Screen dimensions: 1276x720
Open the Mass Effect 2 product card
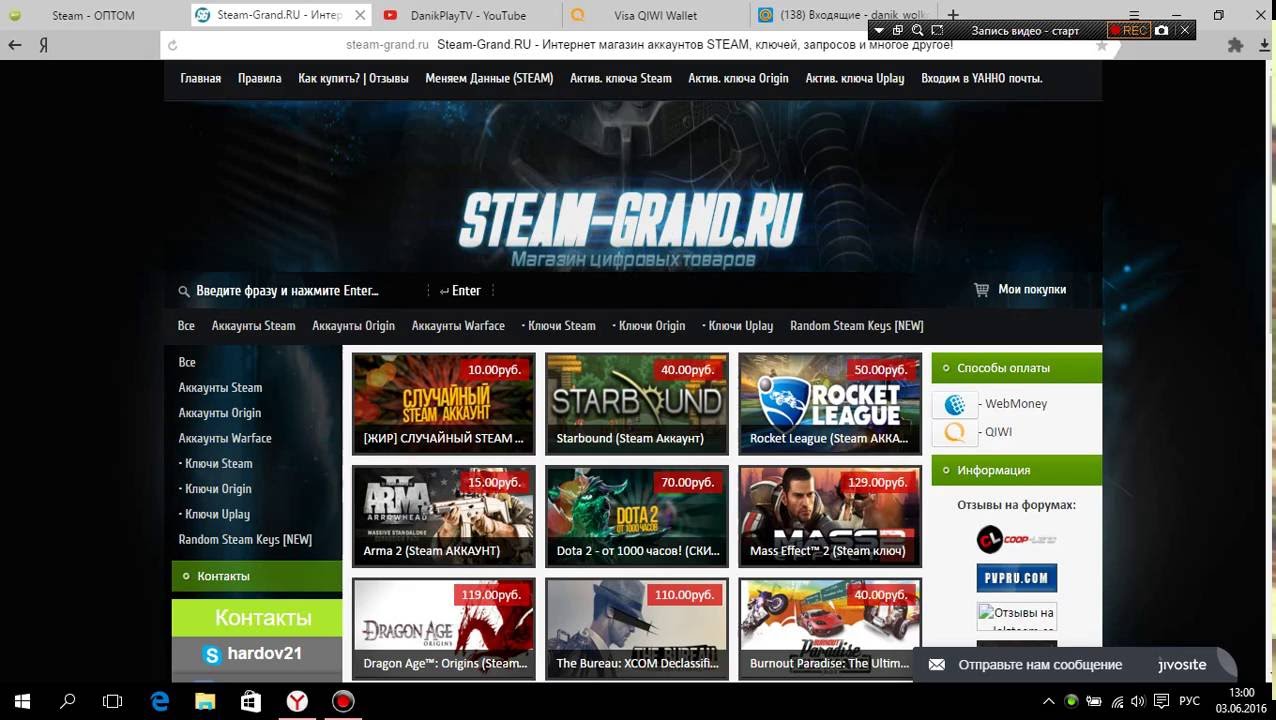point(830,516)
